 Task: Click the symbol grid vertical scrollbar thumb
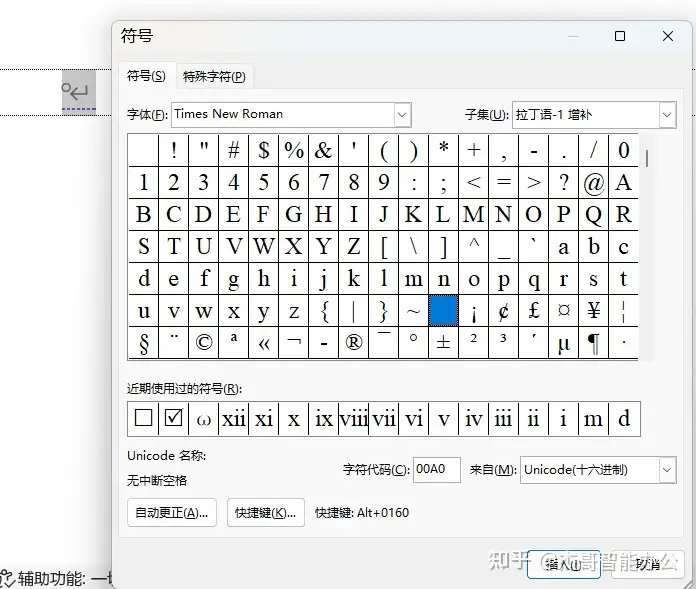(x=647, y=158)
